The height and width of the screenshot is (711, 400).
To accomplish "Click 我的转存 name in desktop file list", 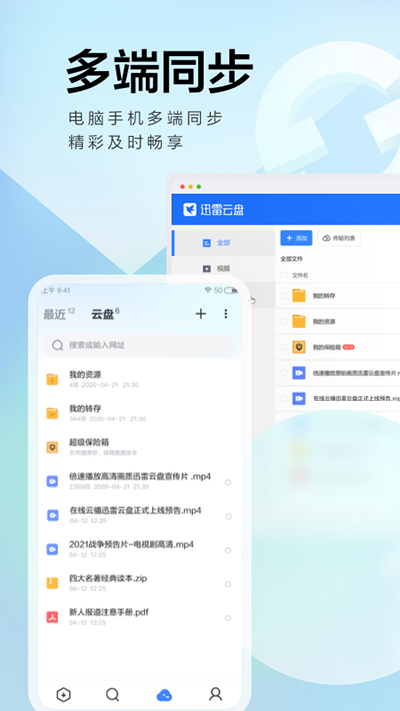I will click(x=324, y=296).
